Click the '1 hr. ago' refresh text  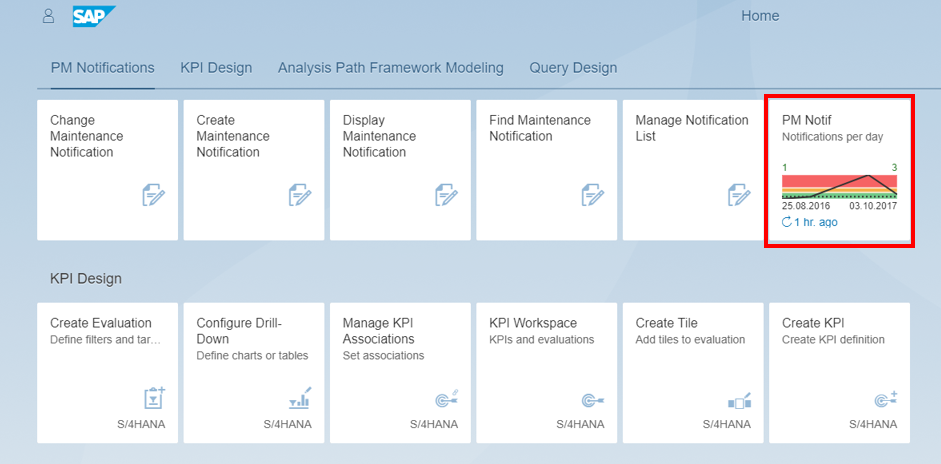tap(816, 222)
